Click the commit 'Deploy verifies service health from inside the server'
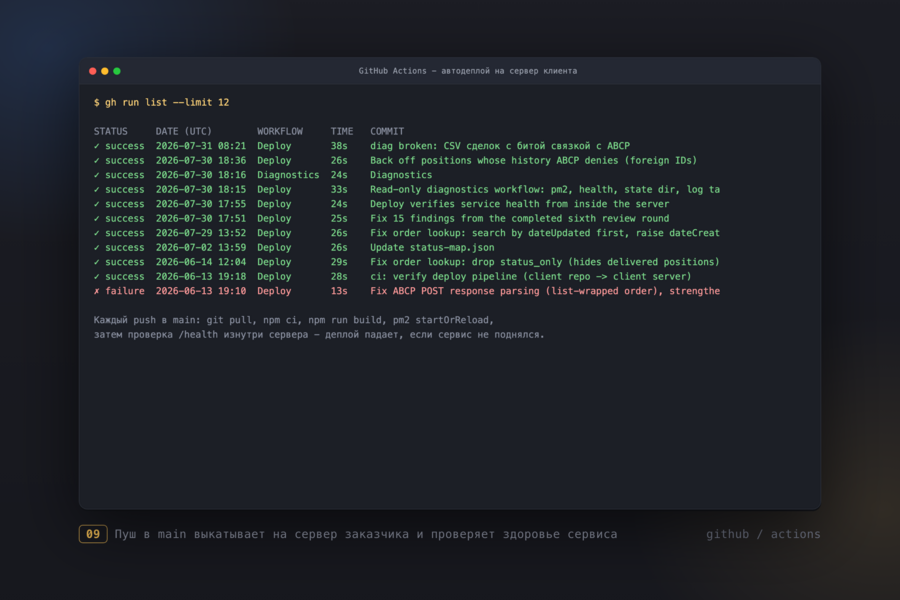The image size is (900, 600). click(x=519, y=204)
